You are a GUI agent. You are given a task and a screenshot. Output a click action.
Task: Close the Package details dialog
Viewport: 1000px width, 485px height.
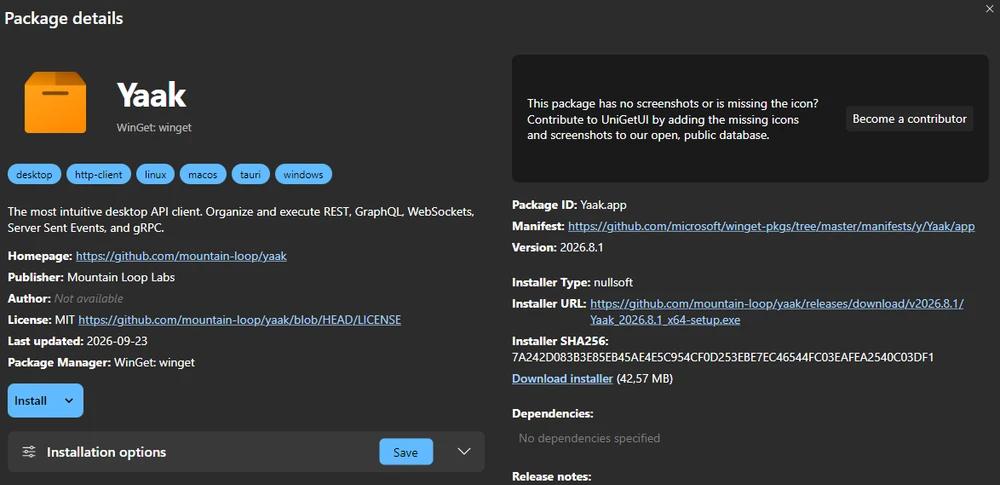click(x=989, y=6)
